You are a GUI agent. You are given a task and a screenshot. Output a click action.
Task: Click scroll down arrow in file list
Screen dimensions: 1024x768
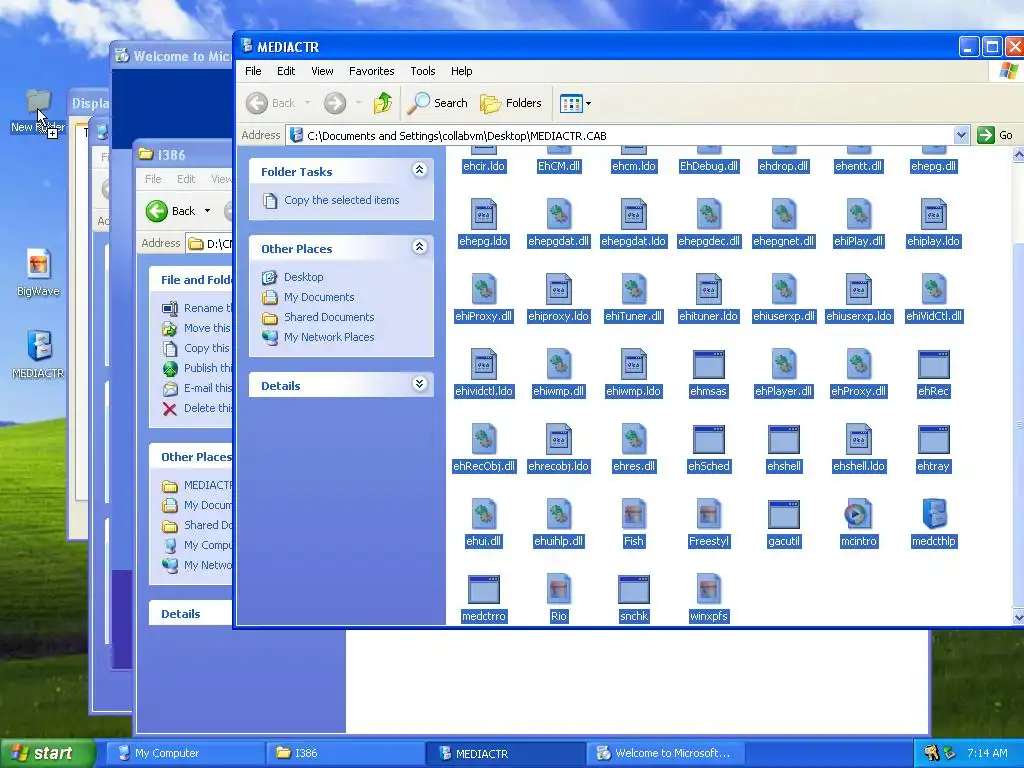[x=1018, y=616]
